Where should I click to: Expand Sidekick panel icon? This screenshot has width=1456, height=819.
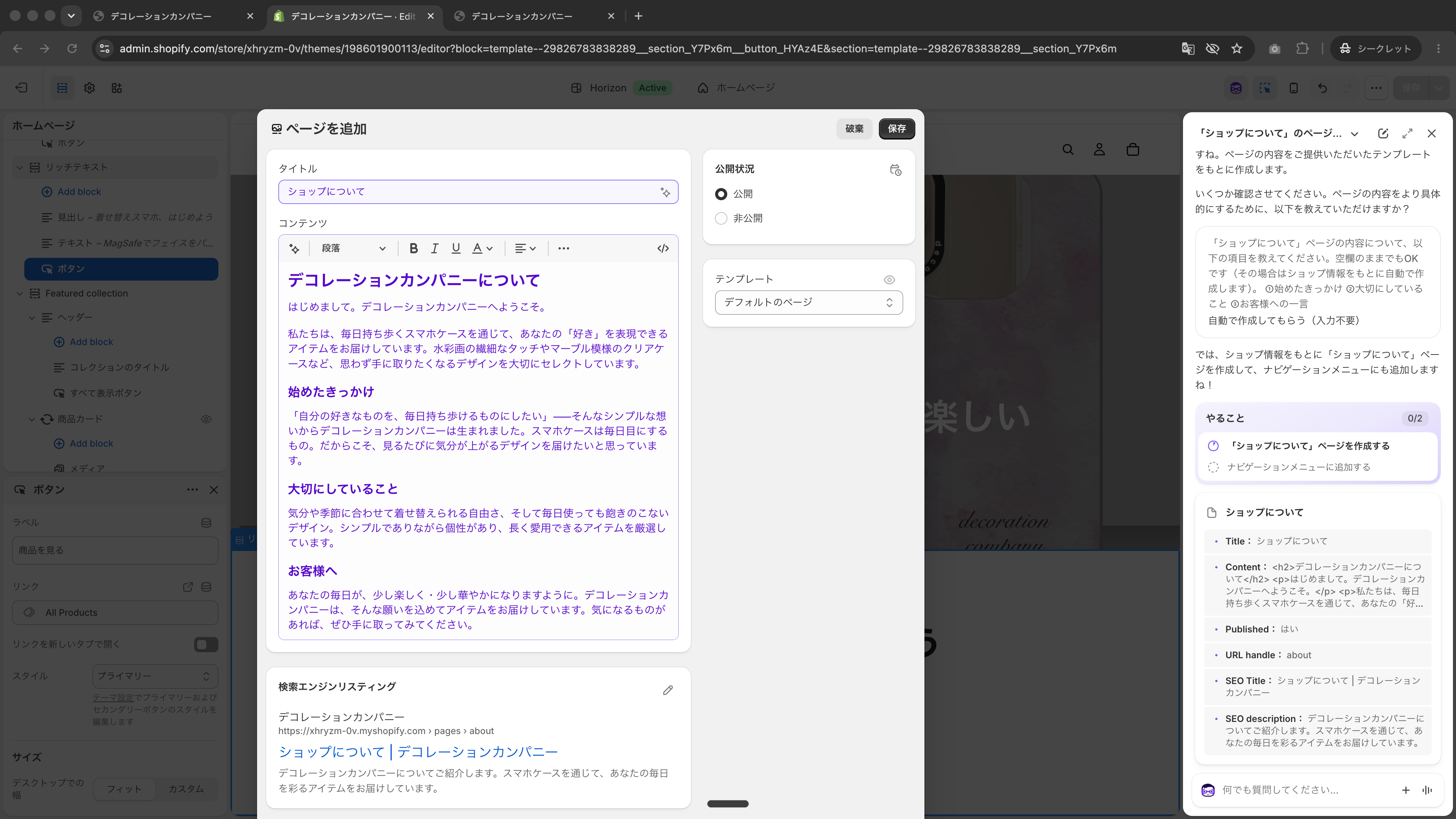tap(1407, 134)
